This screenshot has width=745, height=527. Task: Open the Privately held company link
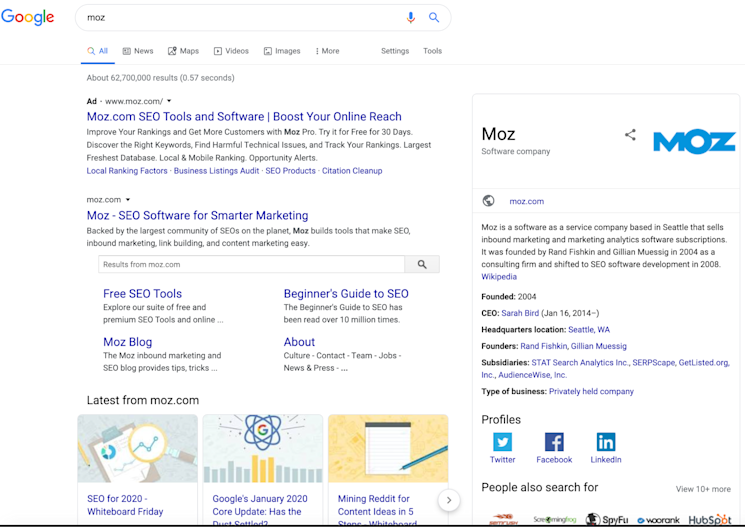(x=591, y=392)
